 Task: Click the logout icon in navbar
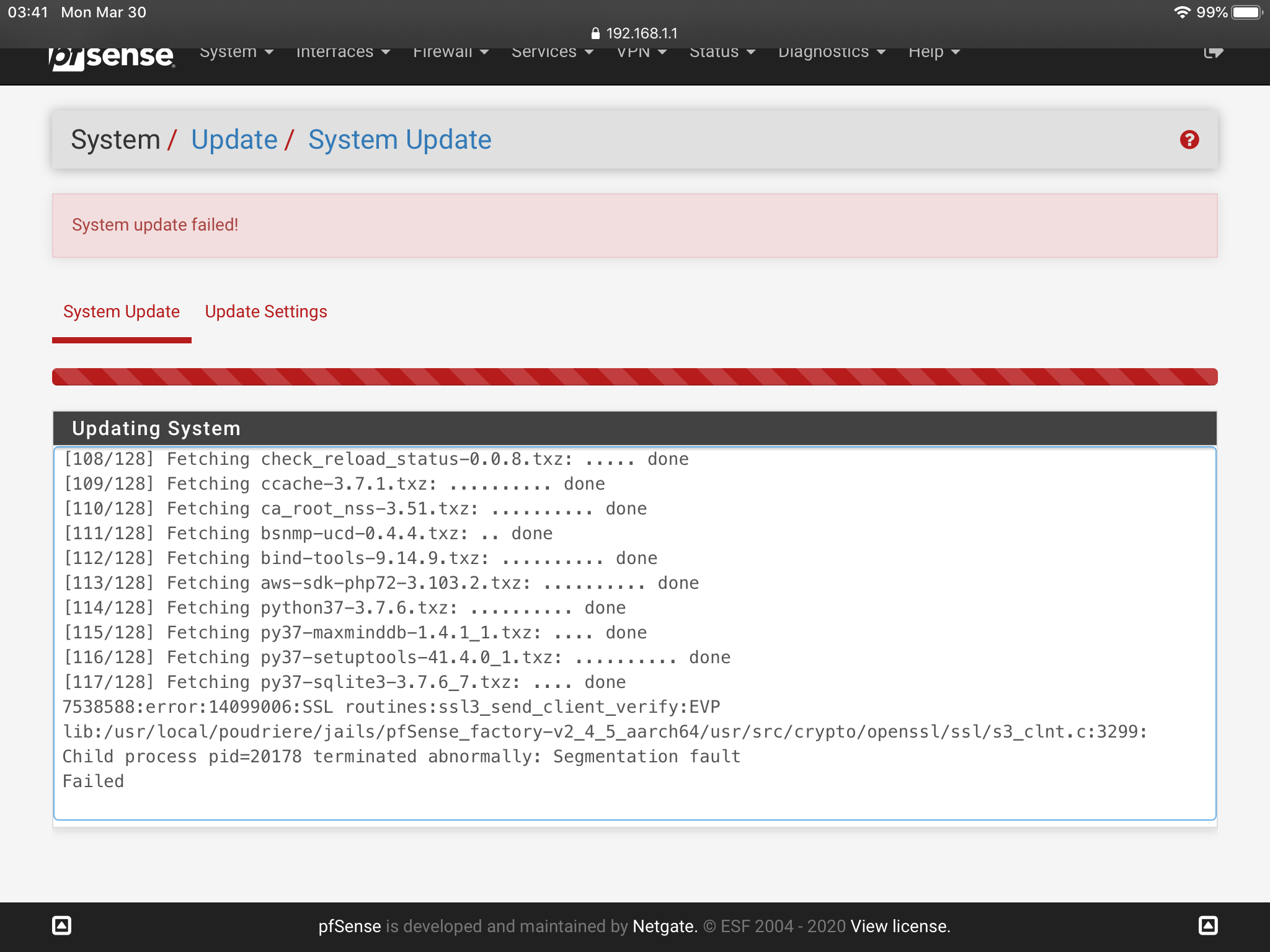[x=1213, y=53]
